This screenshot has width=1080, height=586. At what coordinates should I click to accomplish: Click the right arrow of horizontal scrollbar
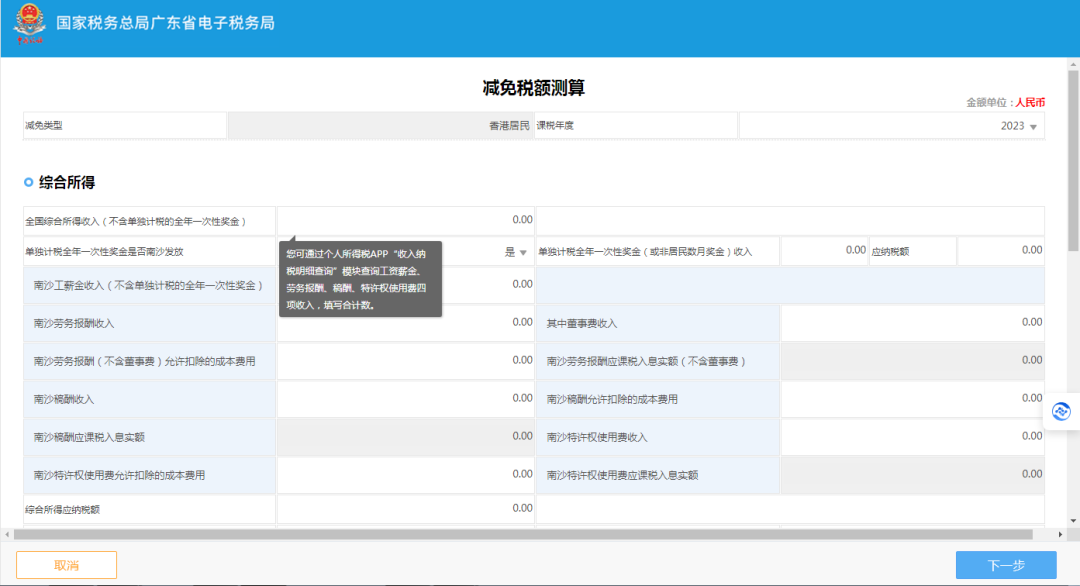click(1060, 534)
